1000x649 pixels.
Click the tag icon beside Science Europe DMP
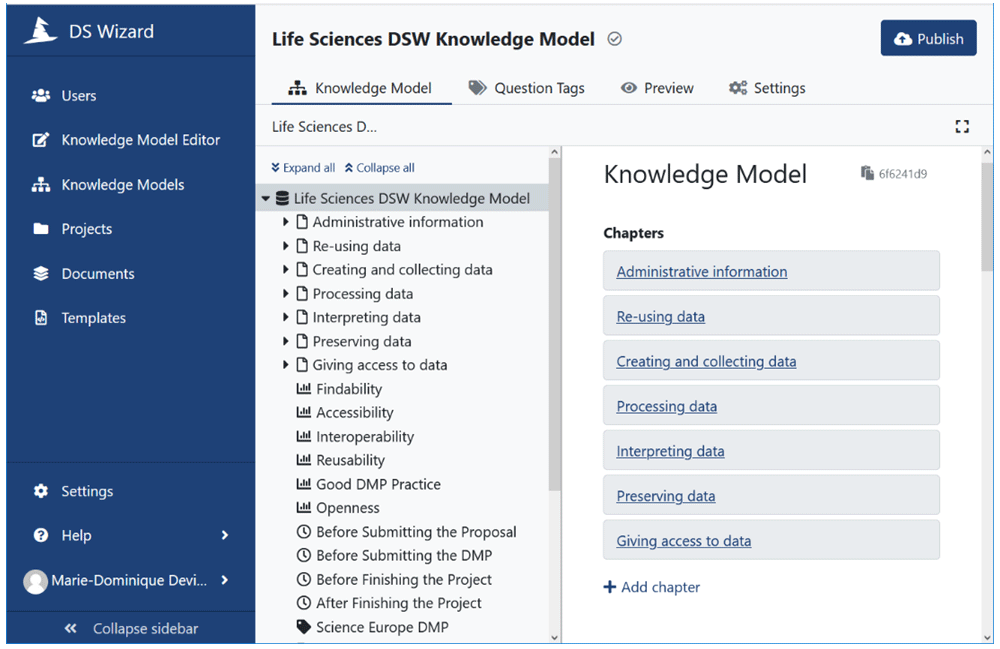click(x=304, y=627)
